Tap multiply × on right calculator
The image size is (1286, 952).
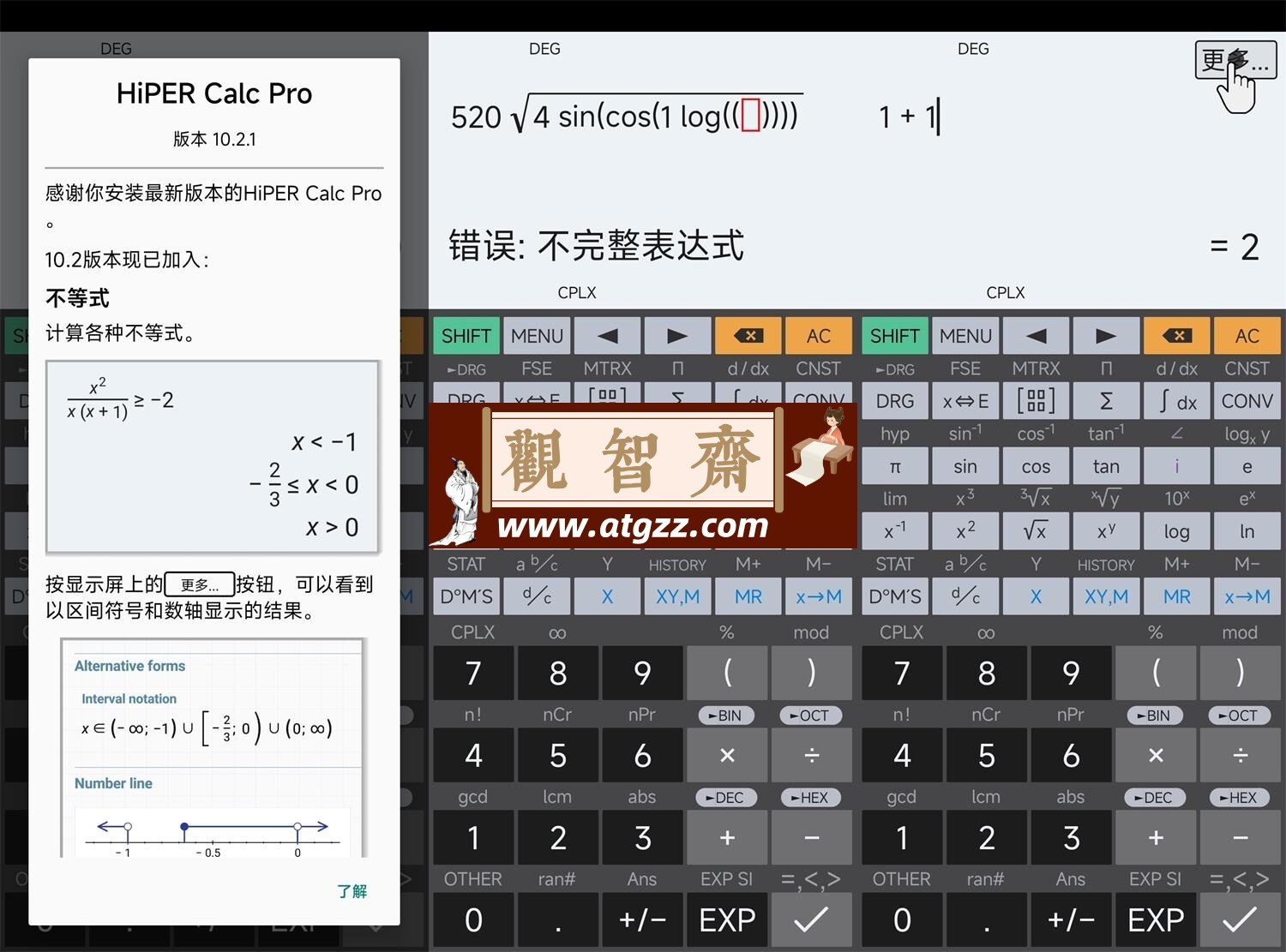1156,755
